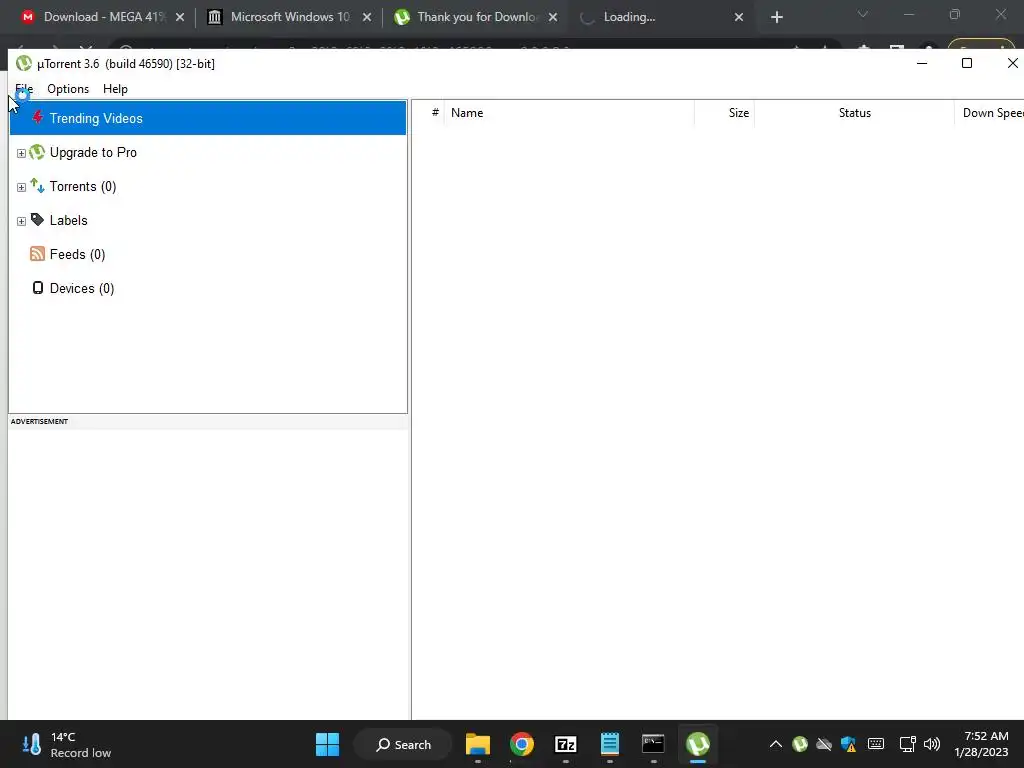Click the Labels tag icon
1024x768 pixels.
pyautogui.click(x=37, y=220)
